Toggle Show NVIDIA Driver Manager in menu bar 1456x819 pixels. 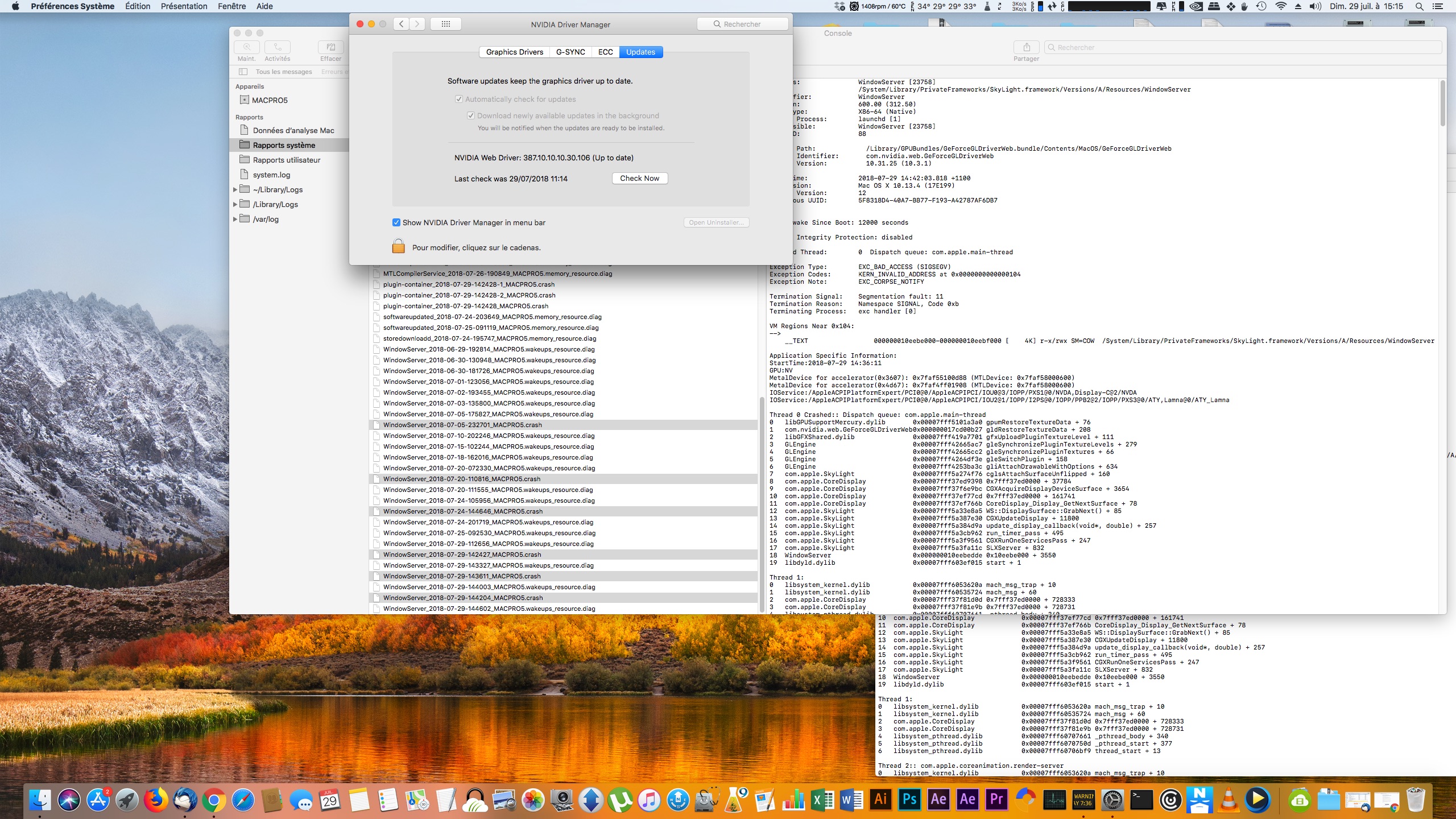point(396,222)
